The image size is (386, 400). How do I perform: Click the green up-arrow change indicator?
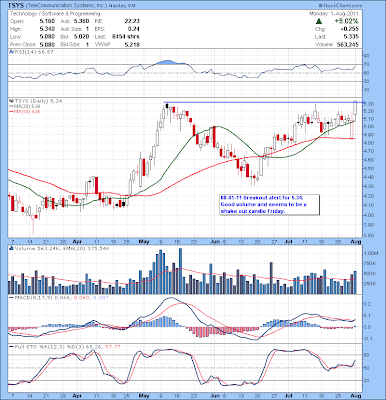pyautogui.click(x=319, y=21)
